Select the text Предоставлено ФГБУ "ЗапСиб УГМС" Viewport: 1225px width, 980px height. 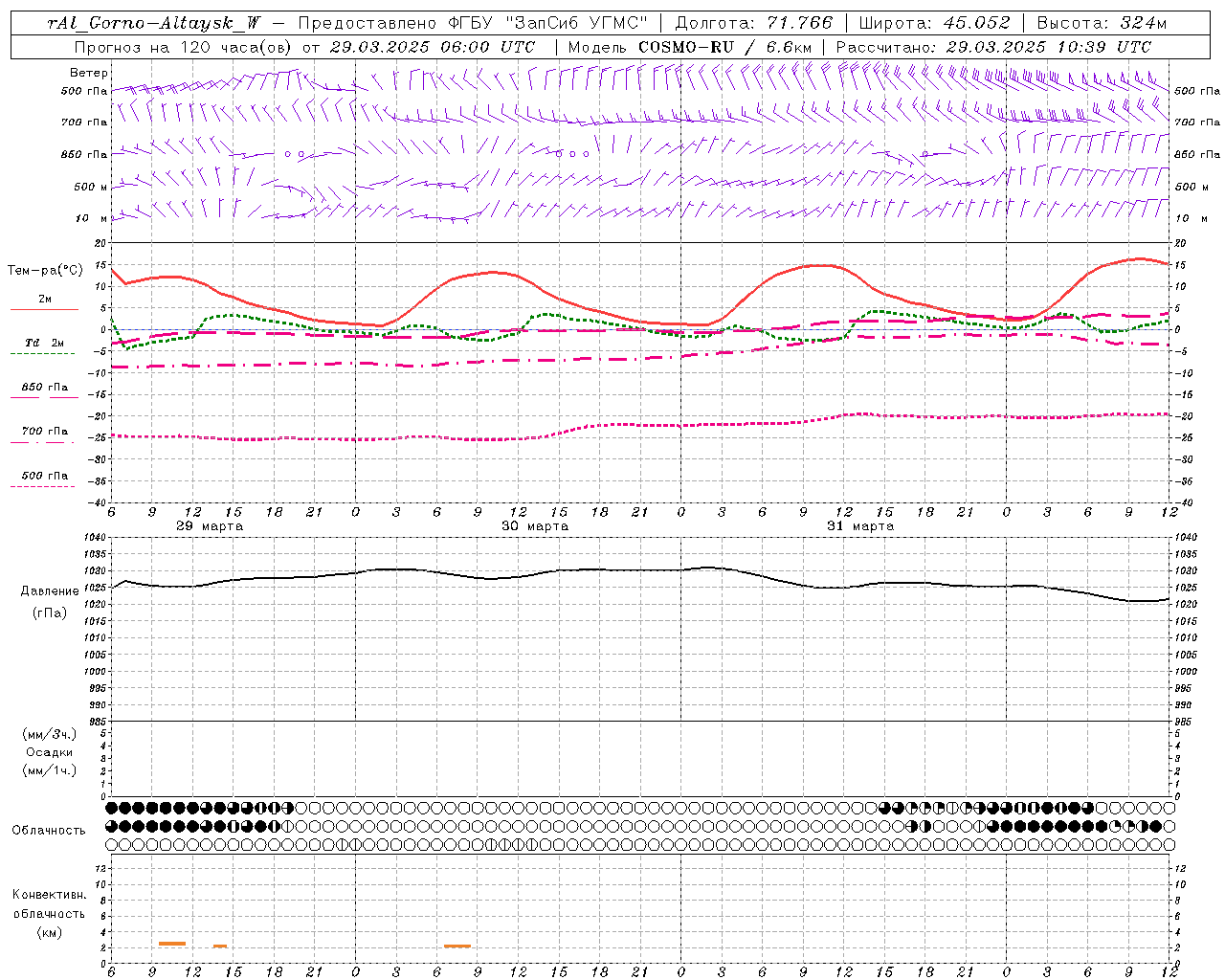[x=474, y=23]
